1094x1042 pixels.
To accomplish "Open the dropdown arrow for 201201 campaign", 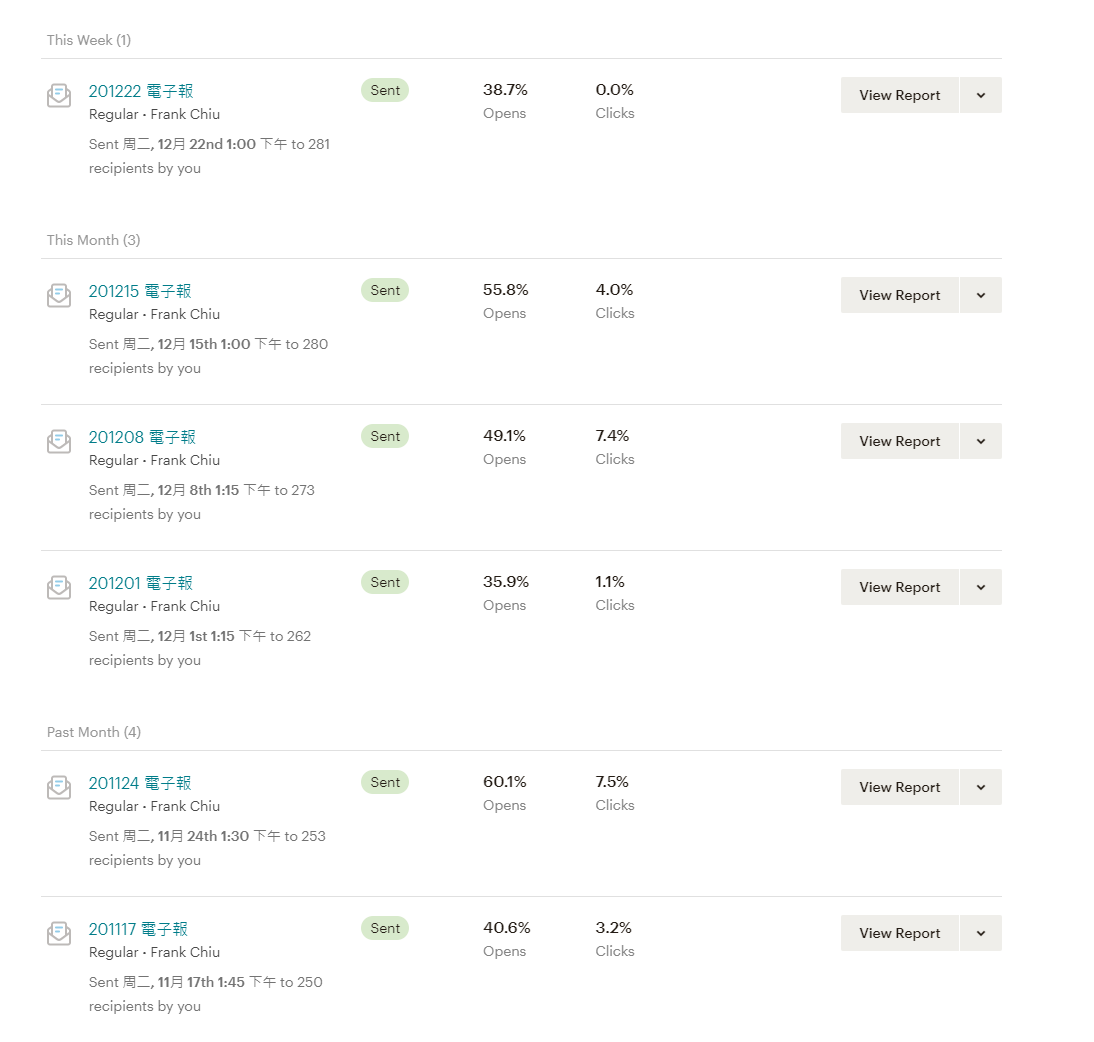I will click(981, 587).
